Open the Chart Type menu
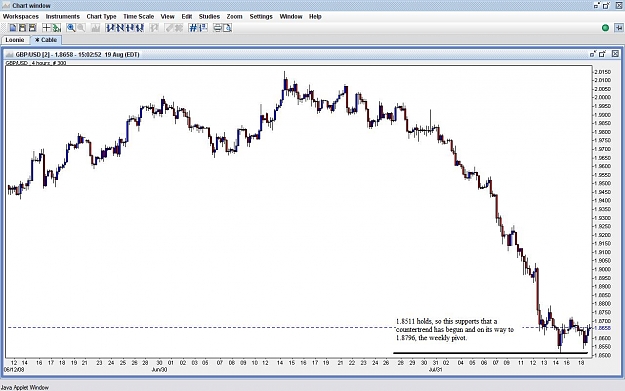625x391 pixels. coord(101,16)
